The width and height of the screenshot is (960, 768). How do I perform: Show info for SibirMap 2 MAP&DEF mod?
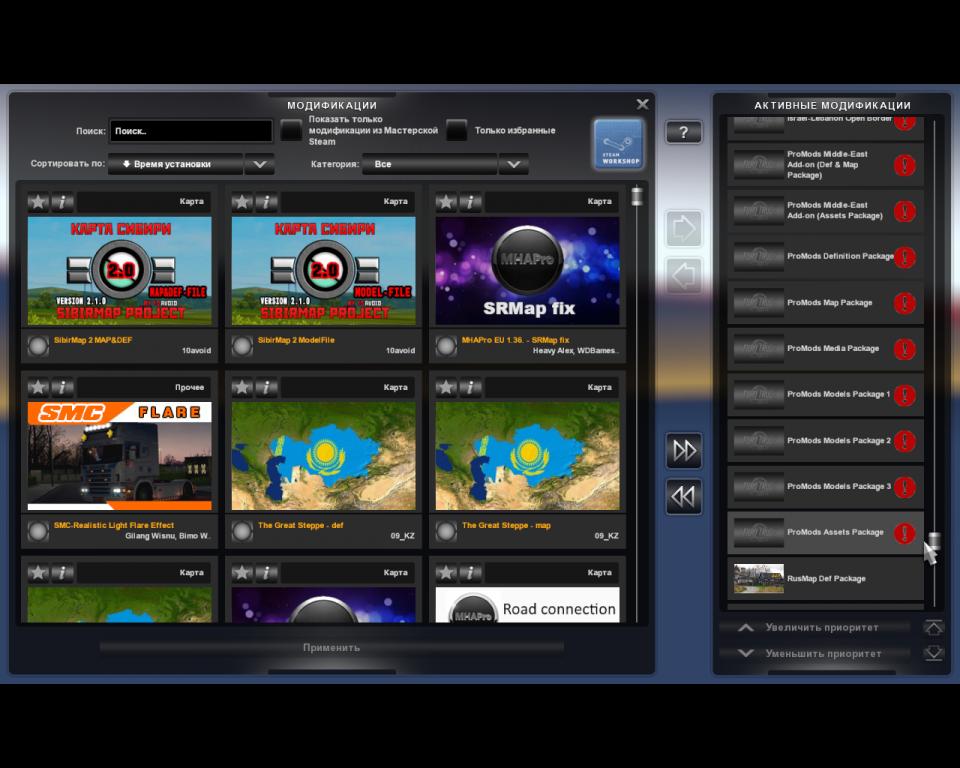(62, 201)
